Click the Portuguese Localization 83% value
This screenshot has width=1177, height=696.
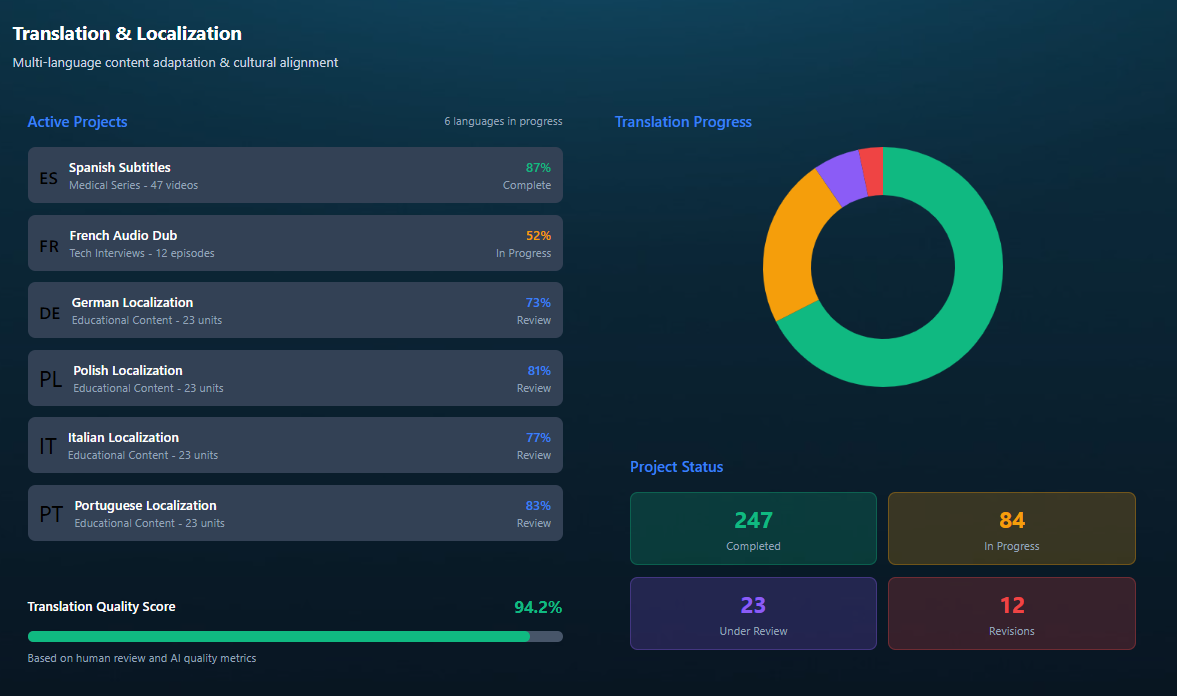[537, 505]
